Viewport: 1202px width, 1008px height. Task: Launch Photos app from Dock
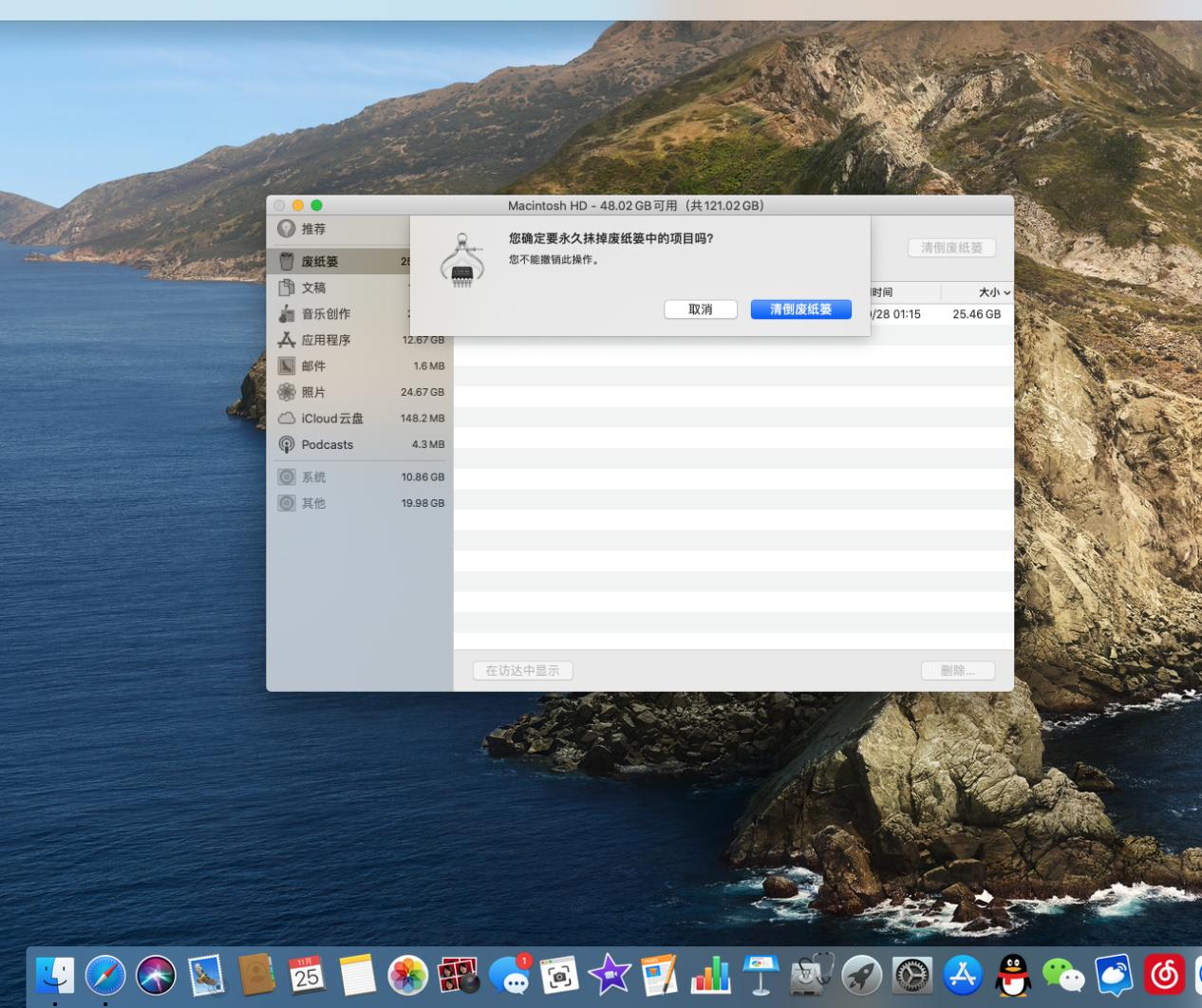(407, 975)
